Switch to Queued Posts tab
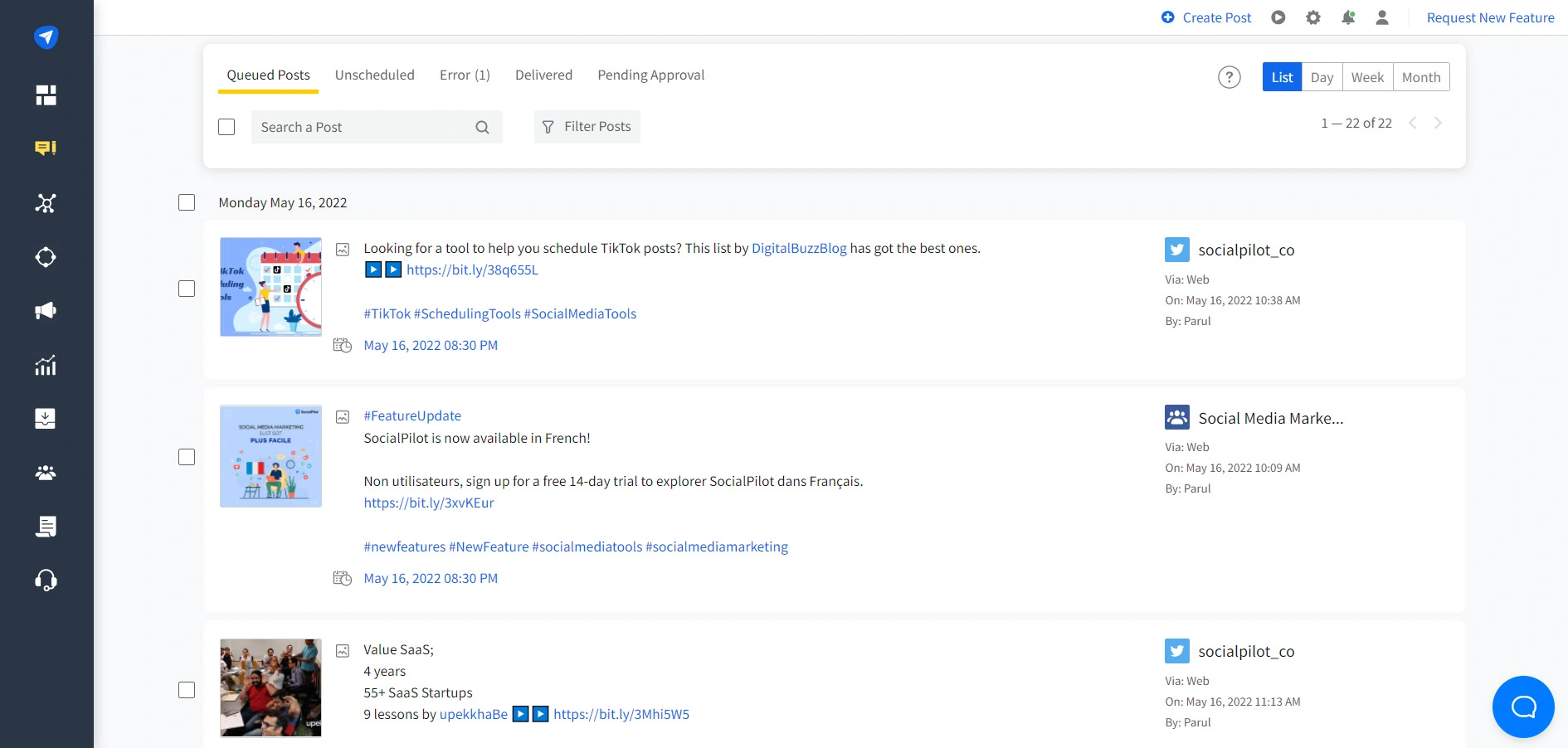This screenshot has width=1568, height=748. (x=269, y=75)
